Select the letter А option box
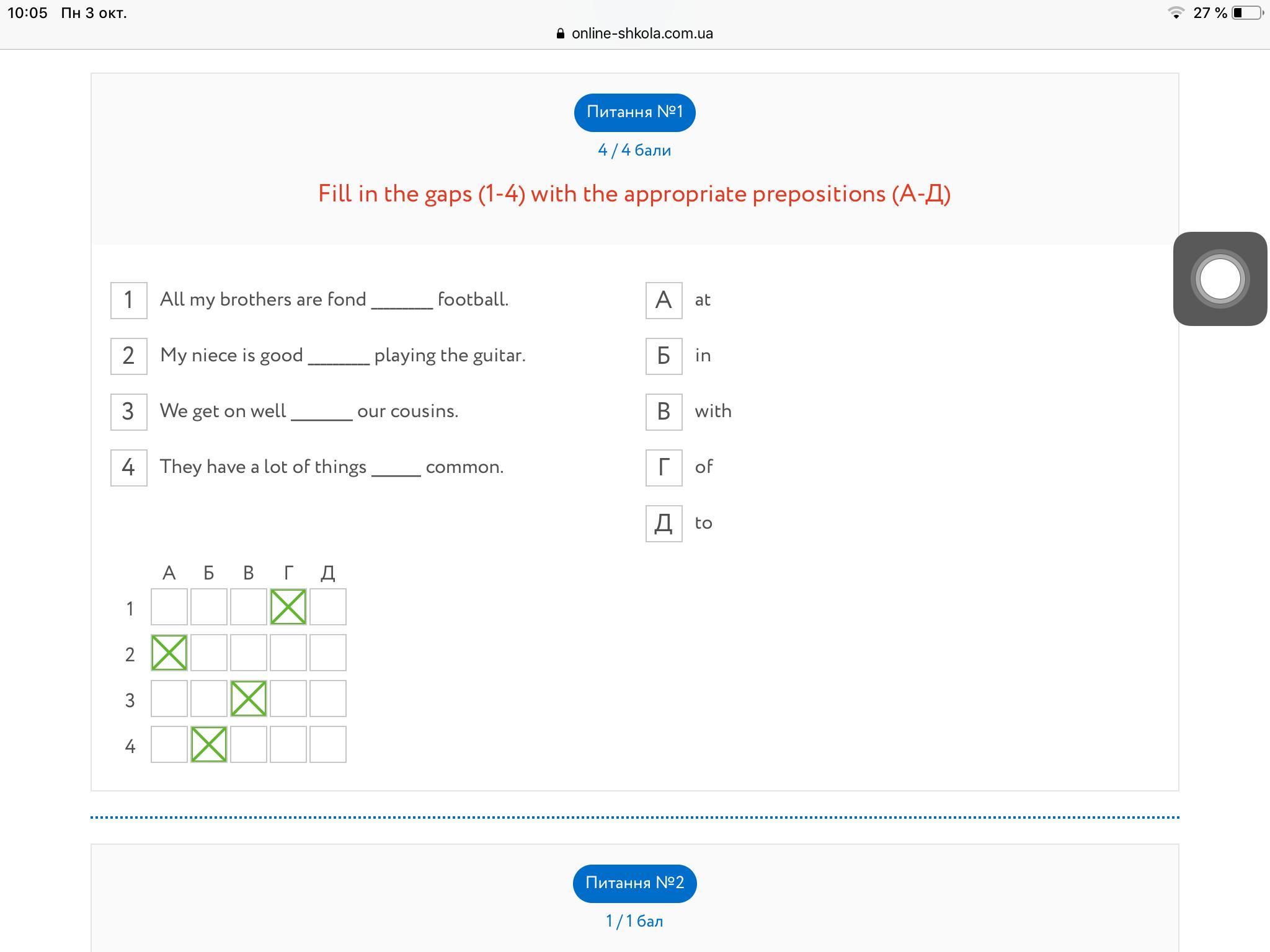Screen dimensions: 1270x952 [x=664, y=301]
